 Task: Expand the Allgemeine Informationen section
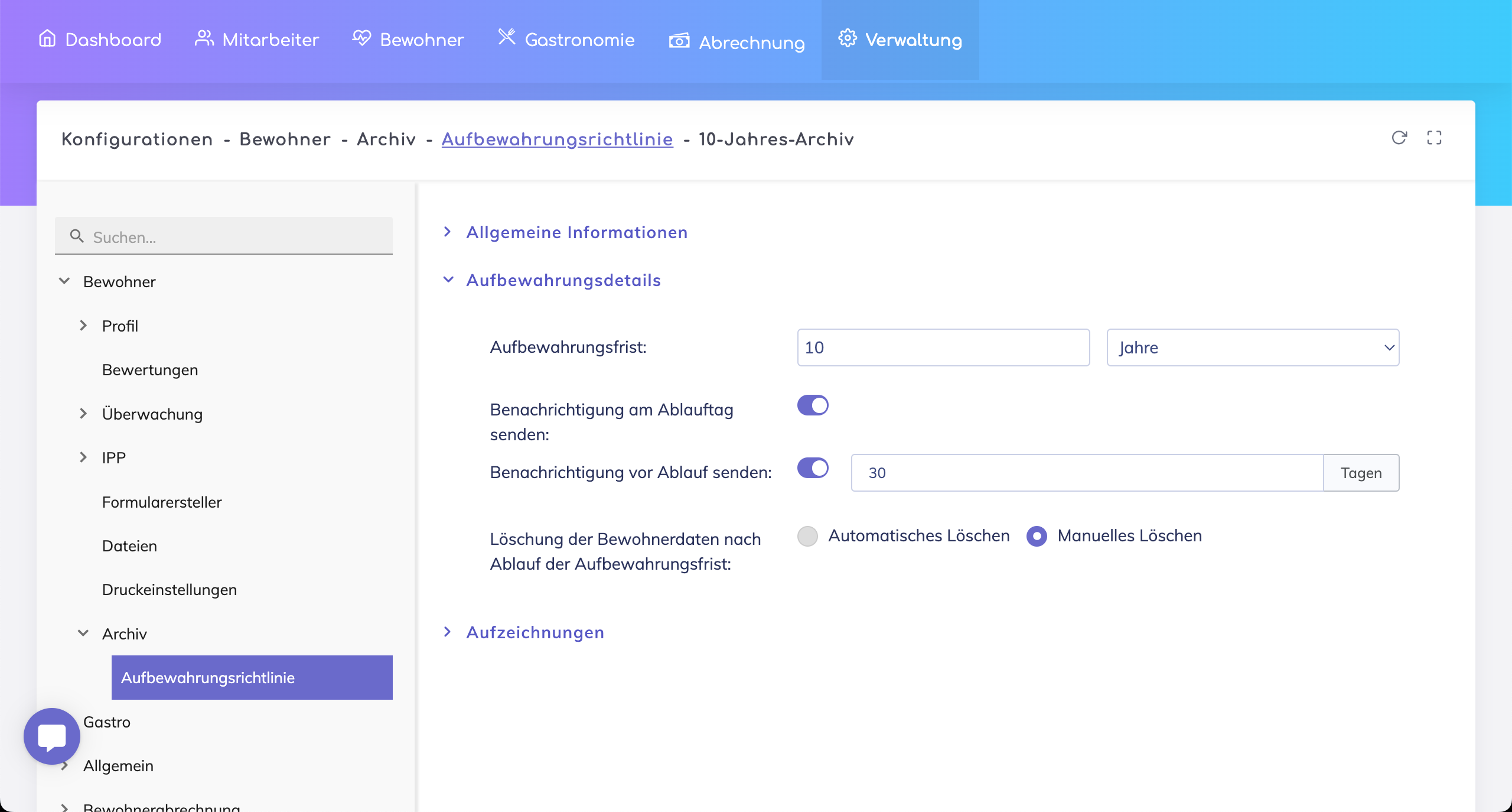pyautogui.click(x=576, y=232)
